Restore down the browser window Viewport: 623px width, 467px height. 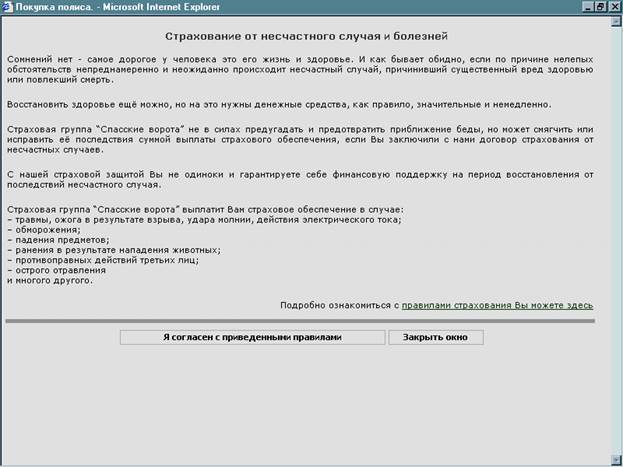pos(600,7)
